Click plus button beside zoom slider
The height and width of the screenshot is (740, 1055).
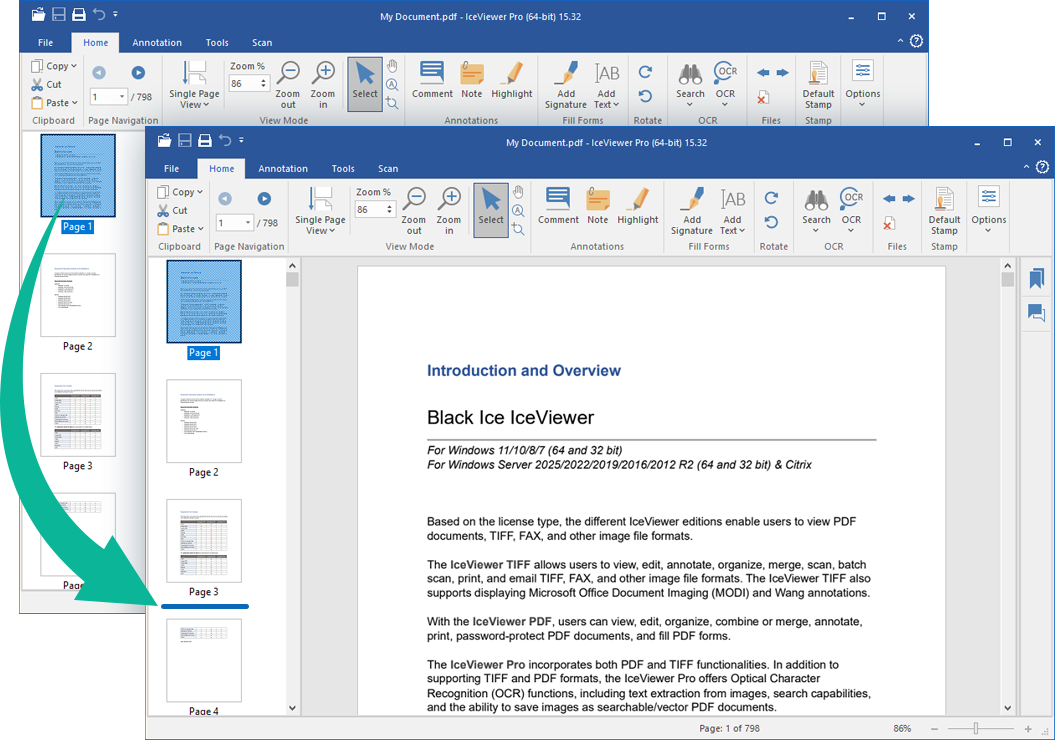point(1027,729)
